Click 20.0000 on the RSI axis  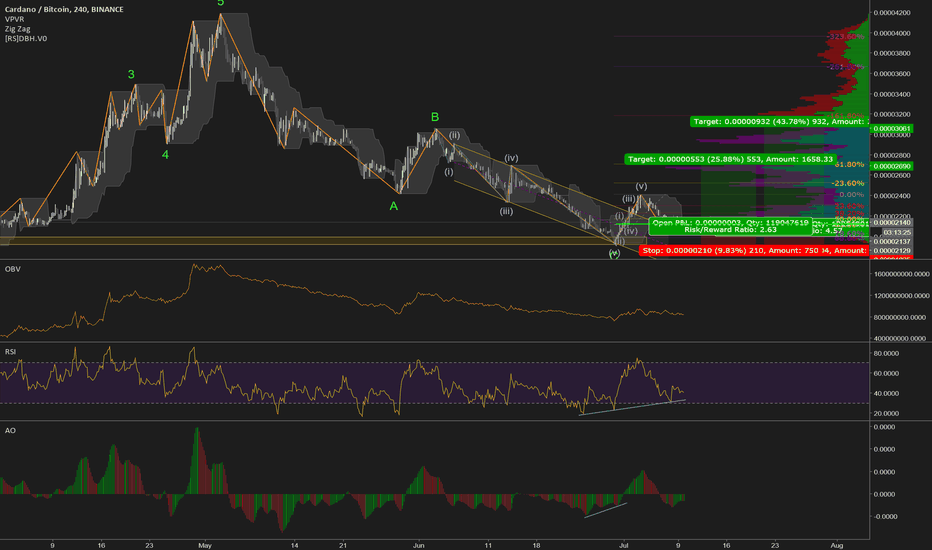click(x=886, y=413)
